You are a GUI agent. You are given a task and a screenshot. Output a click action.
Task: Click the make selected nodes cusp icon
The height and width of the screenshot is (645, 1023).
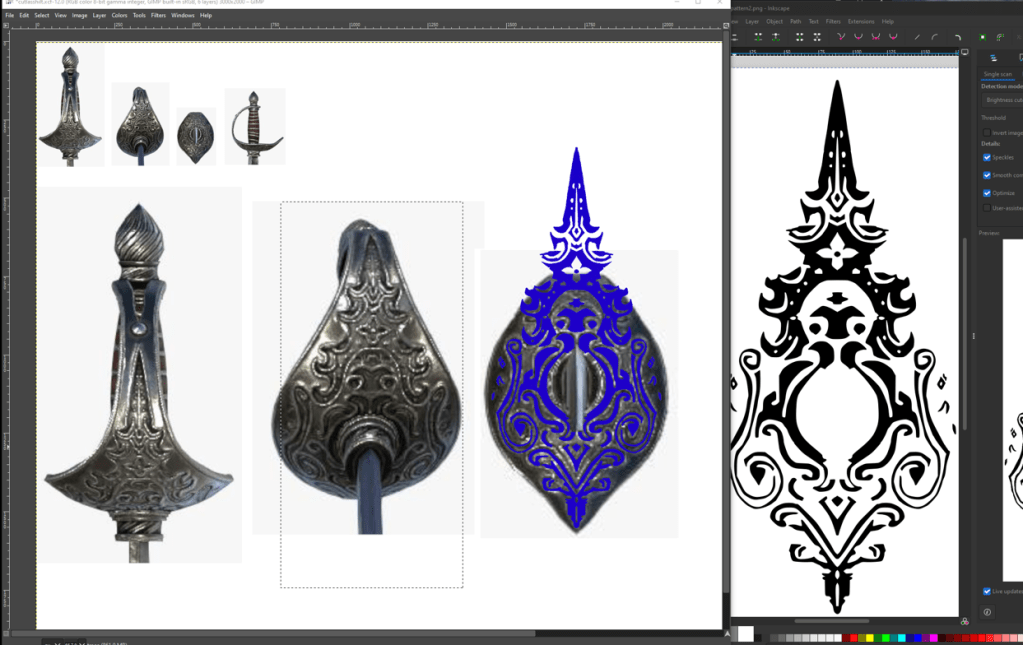click(x=841, y=37)
